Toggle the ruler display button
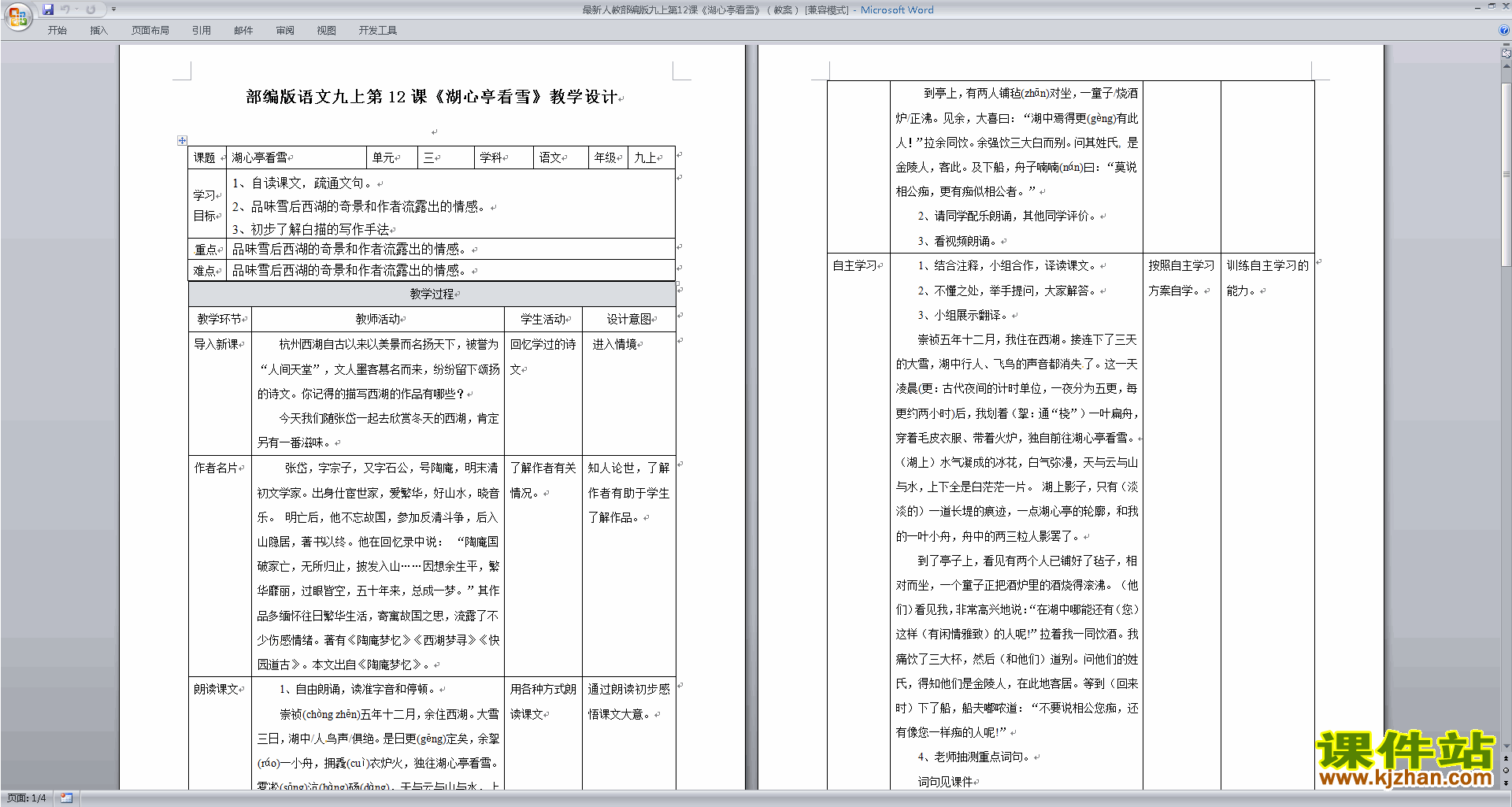Screen dimensions: 1512x807 click(x=1506, y=54)
